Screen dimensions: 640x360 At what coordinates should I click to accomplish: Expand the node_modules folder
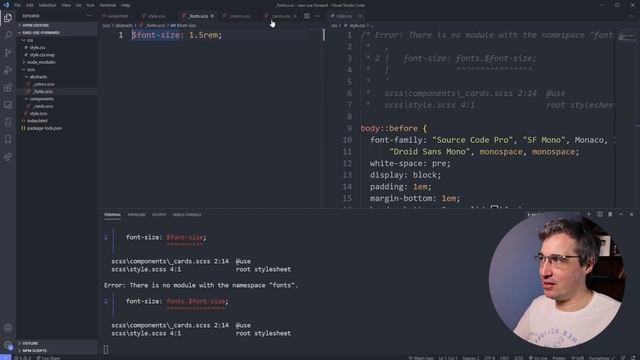coord(57,62)
